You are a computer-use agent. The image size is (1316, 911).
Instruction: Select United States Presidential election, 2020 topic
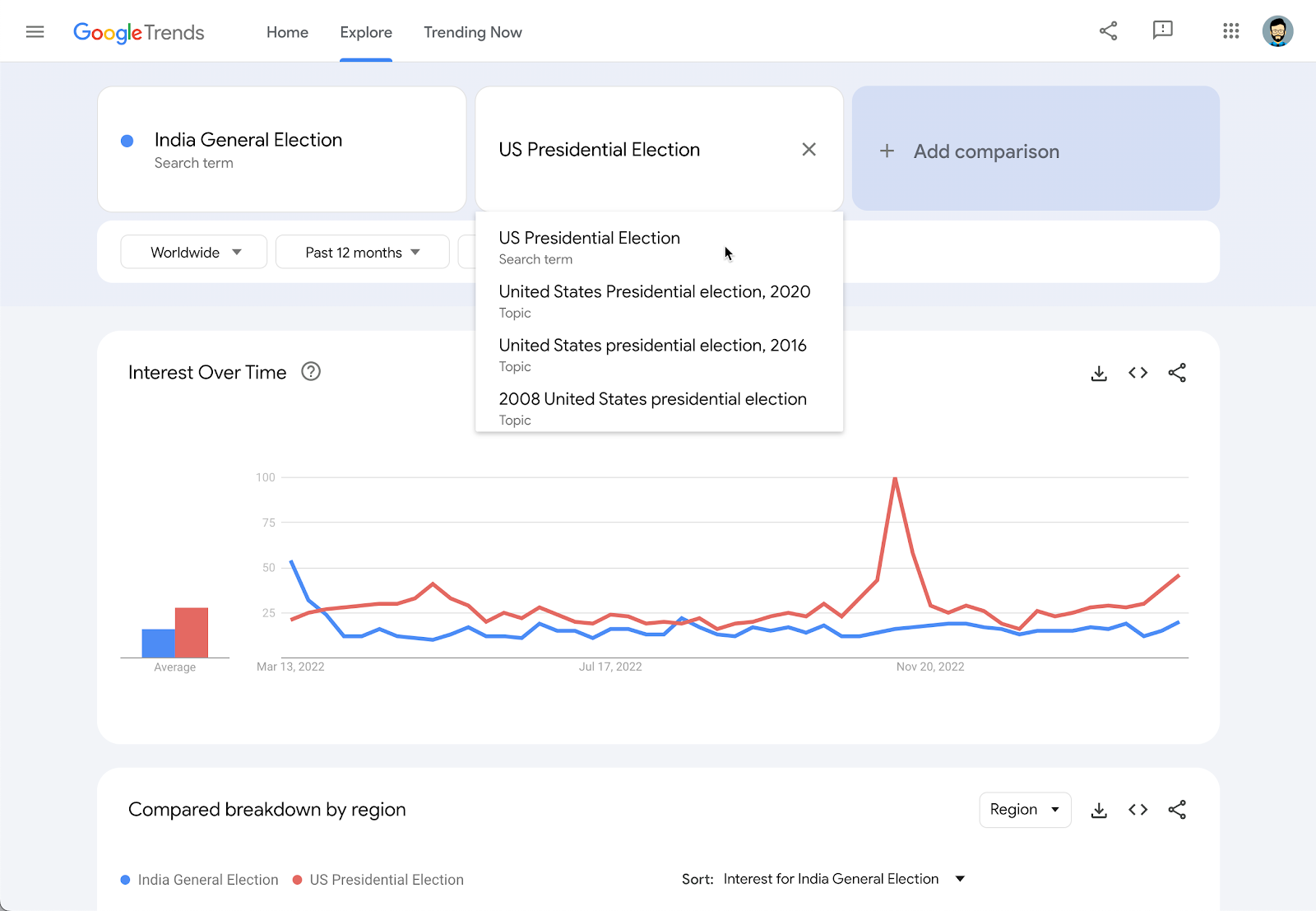(x=660, y=301)
